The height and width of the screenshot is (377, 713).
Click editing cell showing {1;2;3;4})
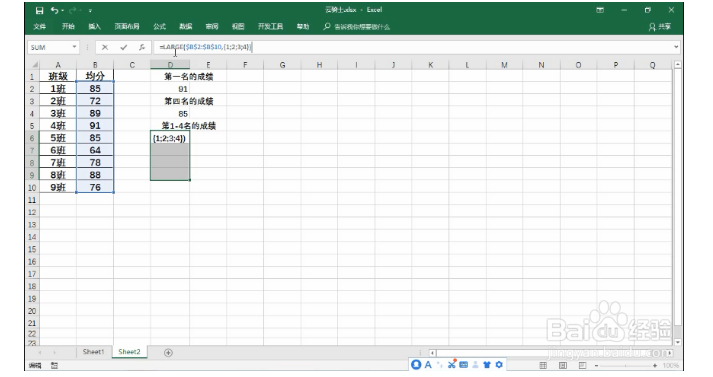point(170,138)
